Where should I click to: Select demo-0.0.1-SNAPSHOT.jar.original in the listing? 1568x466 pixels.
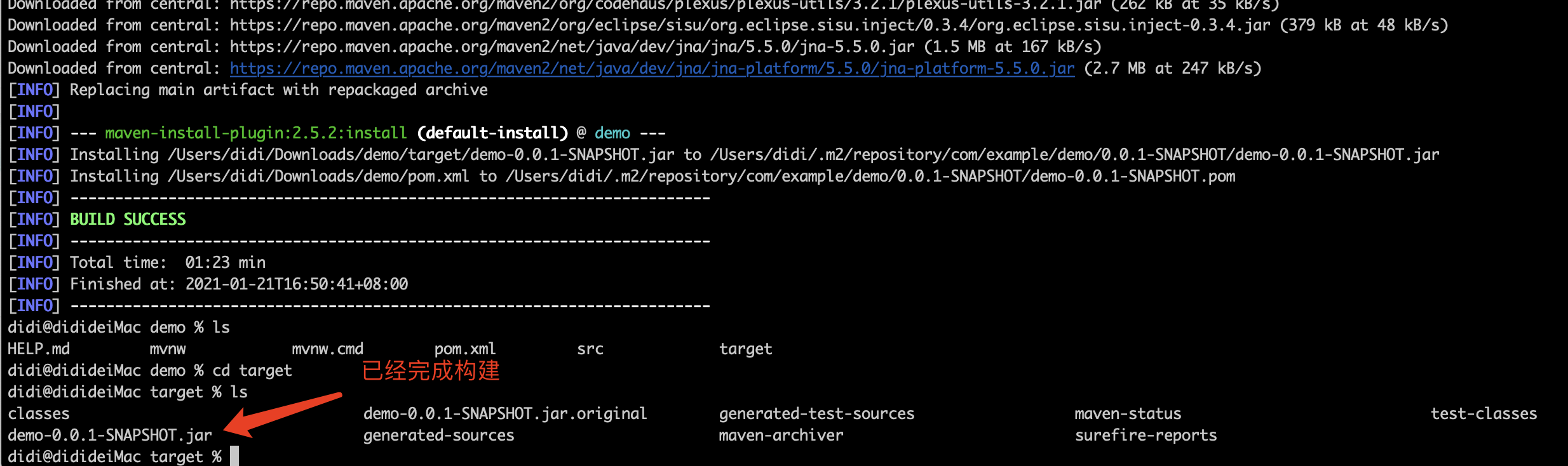(504, 414)
